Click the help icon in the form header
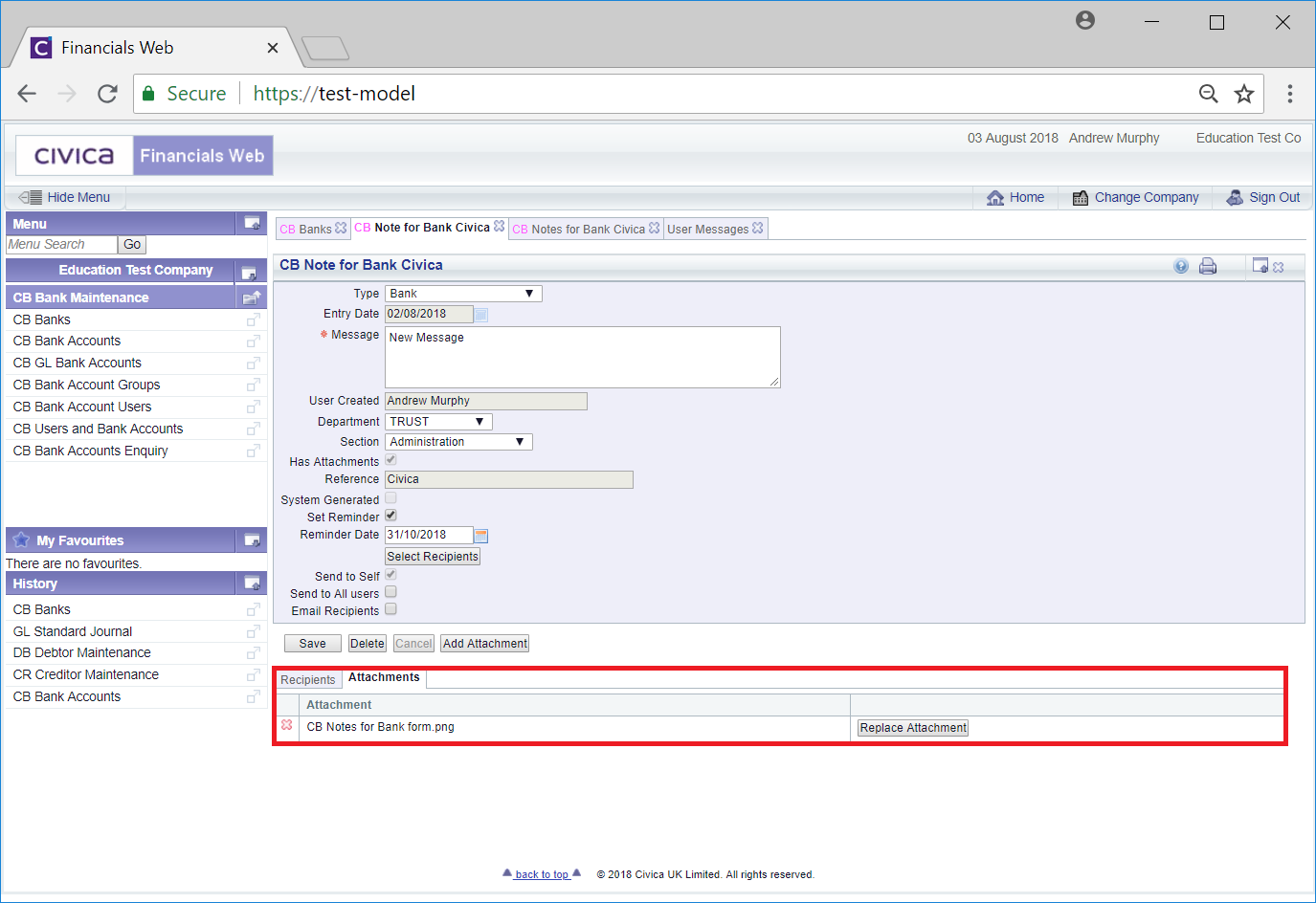1316x903 pixels. point(1181,266)
